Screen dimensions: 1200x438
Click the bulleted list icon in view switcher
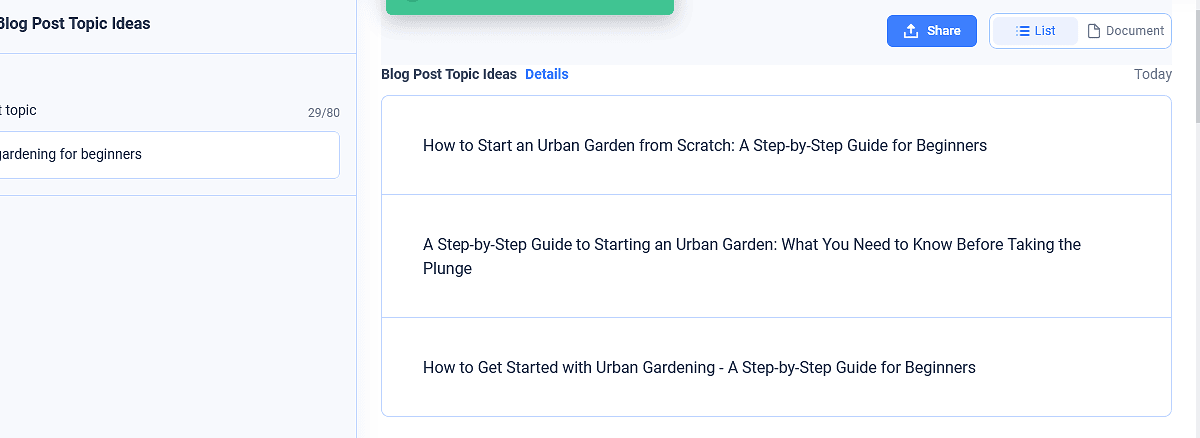(1023, 31)
